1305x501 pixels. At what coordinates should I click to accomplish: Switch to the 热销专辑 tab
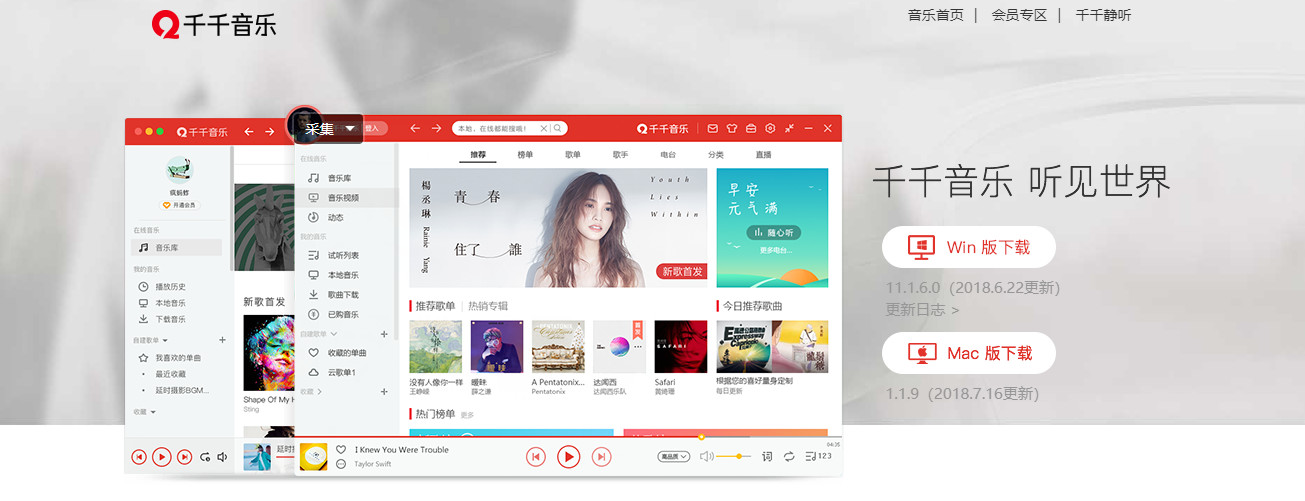click(x=488, y=306)
